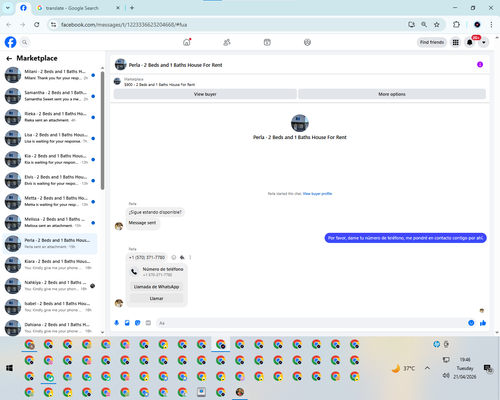The image size is (500, 400).
Task: Click the conversation list scrollbar
Action: tap(102, 130)
